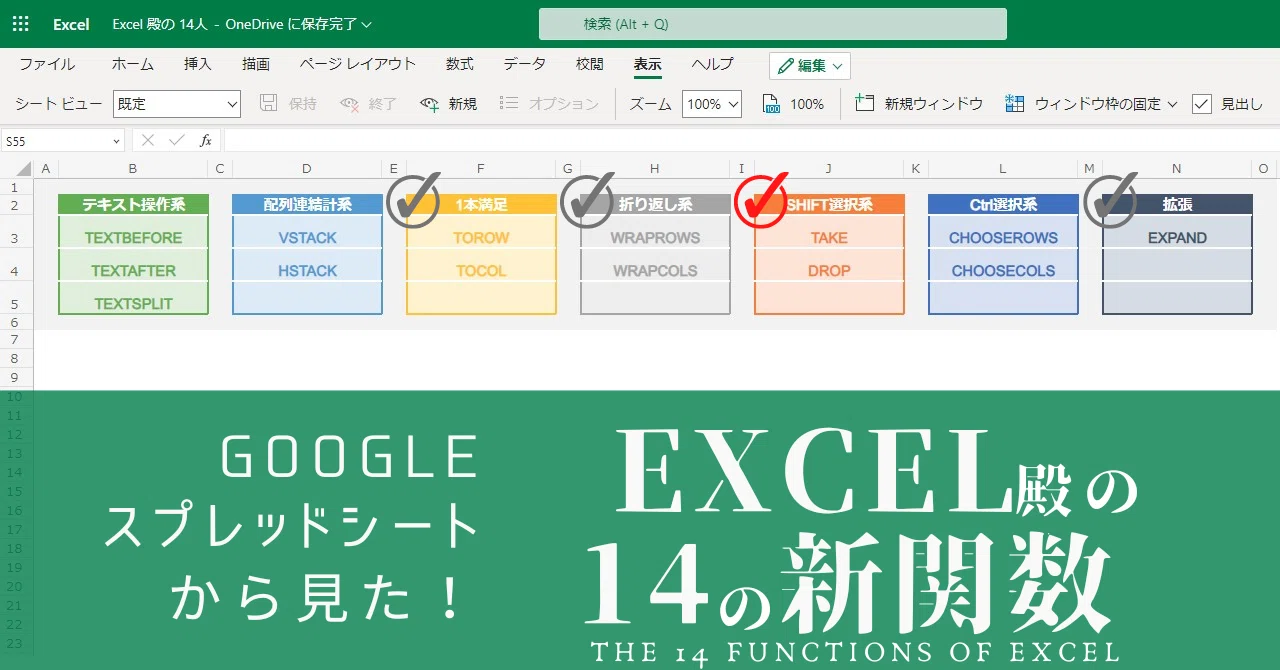Select the 表示 tab
The image size is (1280, 670).
click(x=647, y=64)
